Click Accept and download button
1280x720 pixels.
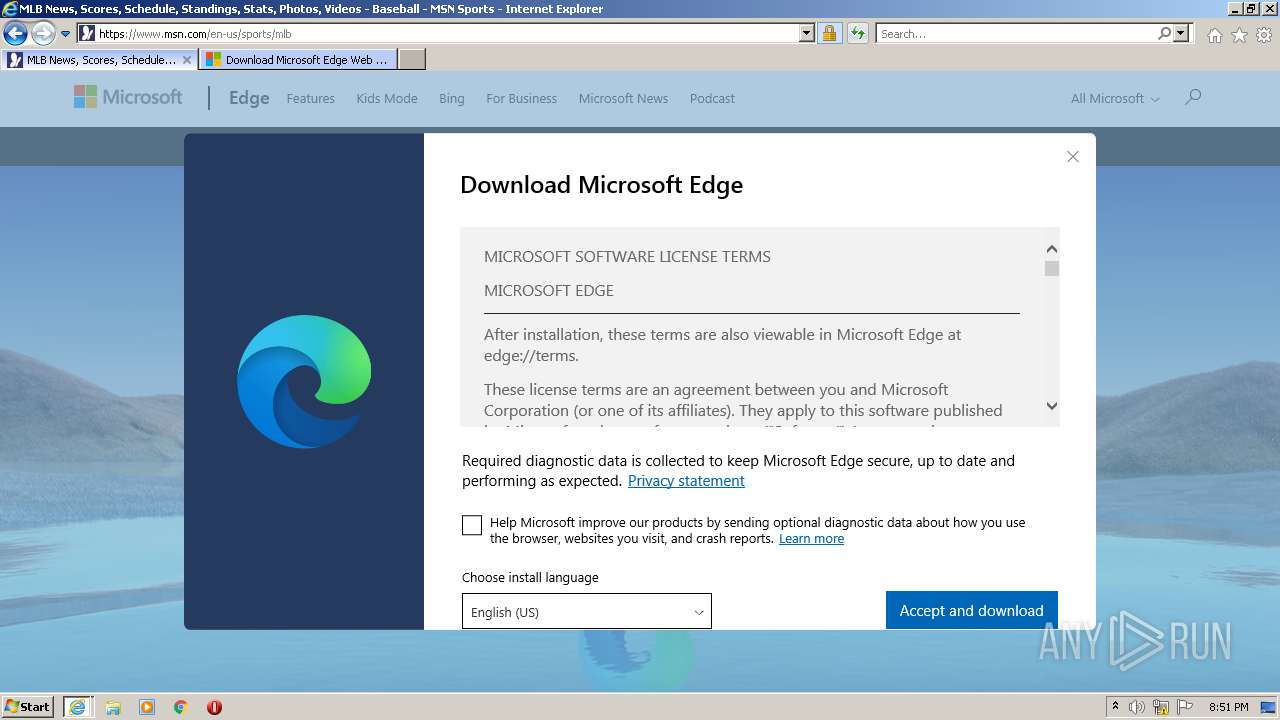tap(971, 611)
